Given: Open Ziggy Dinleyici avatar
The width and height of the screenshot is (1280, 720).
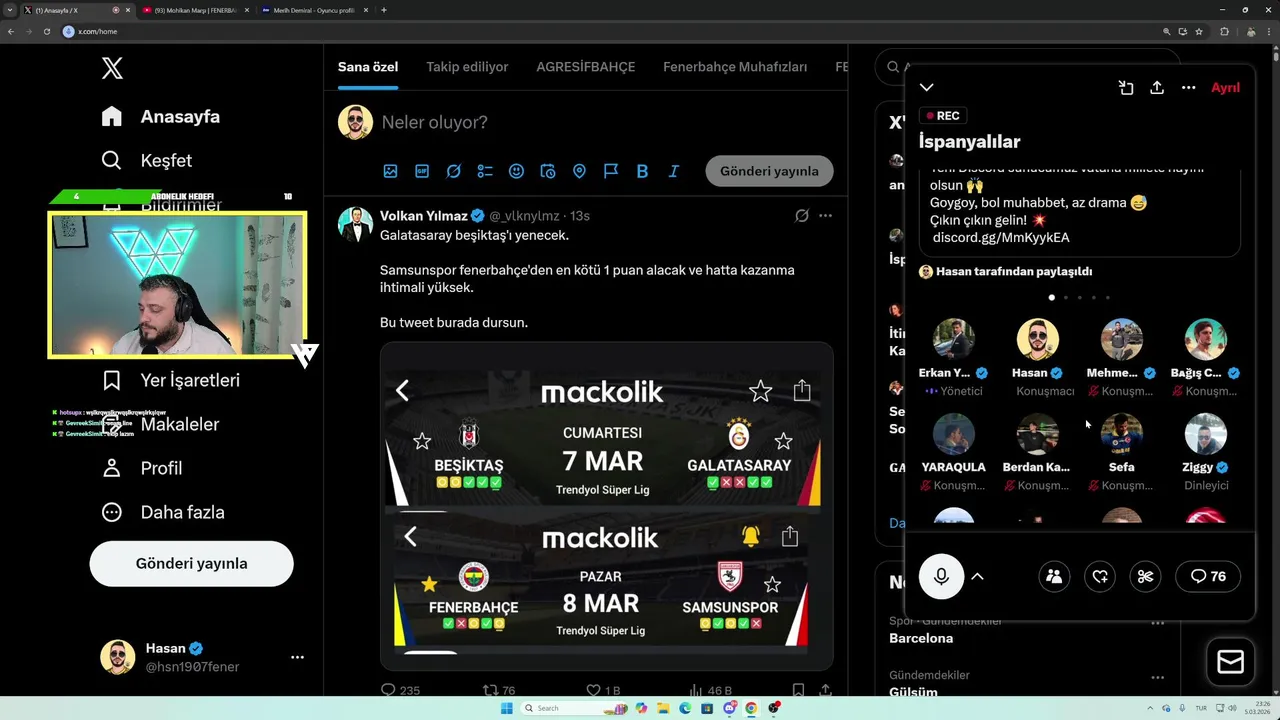Looking at the screenshot, I should point(1205,433).
